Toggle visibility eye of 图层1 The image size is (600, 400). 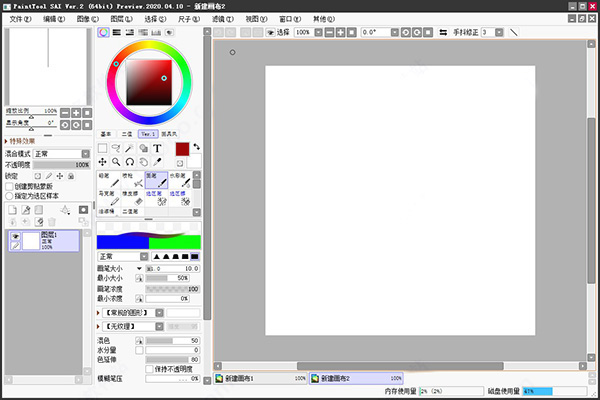[x=15, y=236]
